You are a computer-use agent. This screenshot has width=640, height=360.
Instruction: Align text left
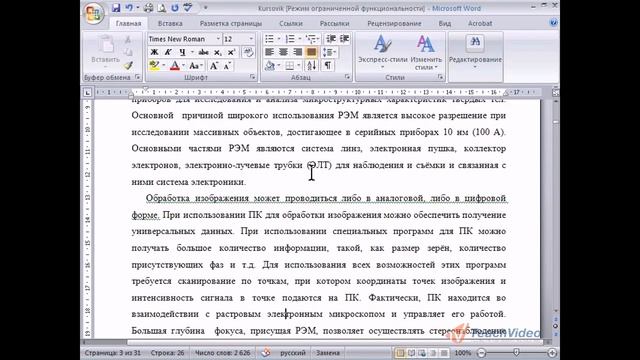(x=269, y=52)
